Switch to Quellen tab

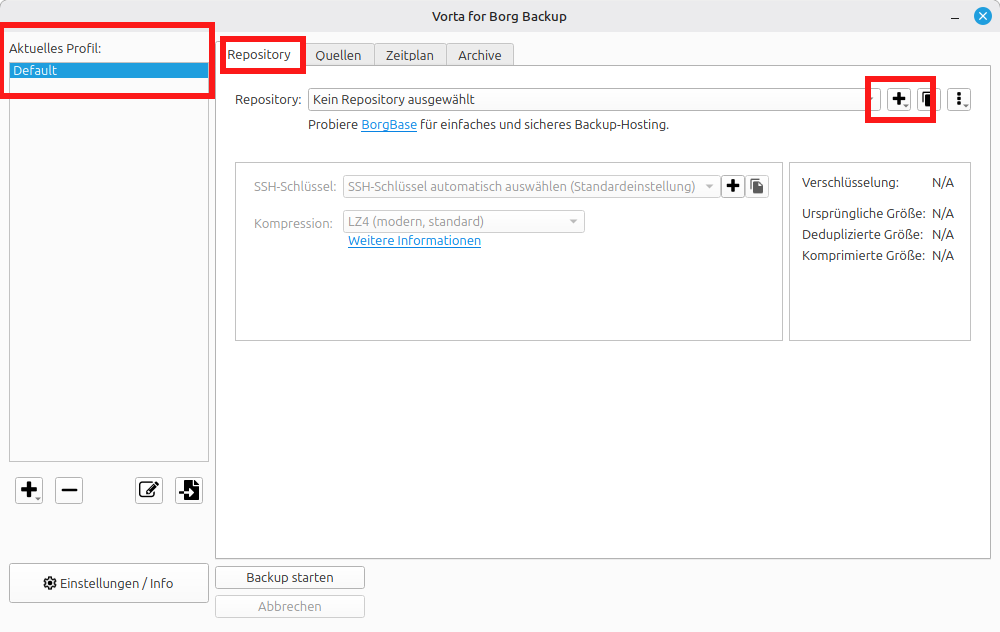pos(338,55)
